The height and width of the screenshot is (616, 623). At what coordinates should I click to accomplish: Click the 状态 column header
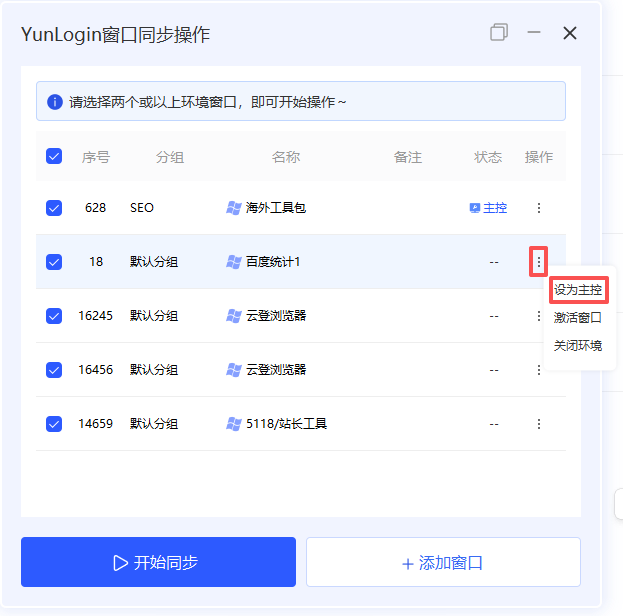click(488, 157)
